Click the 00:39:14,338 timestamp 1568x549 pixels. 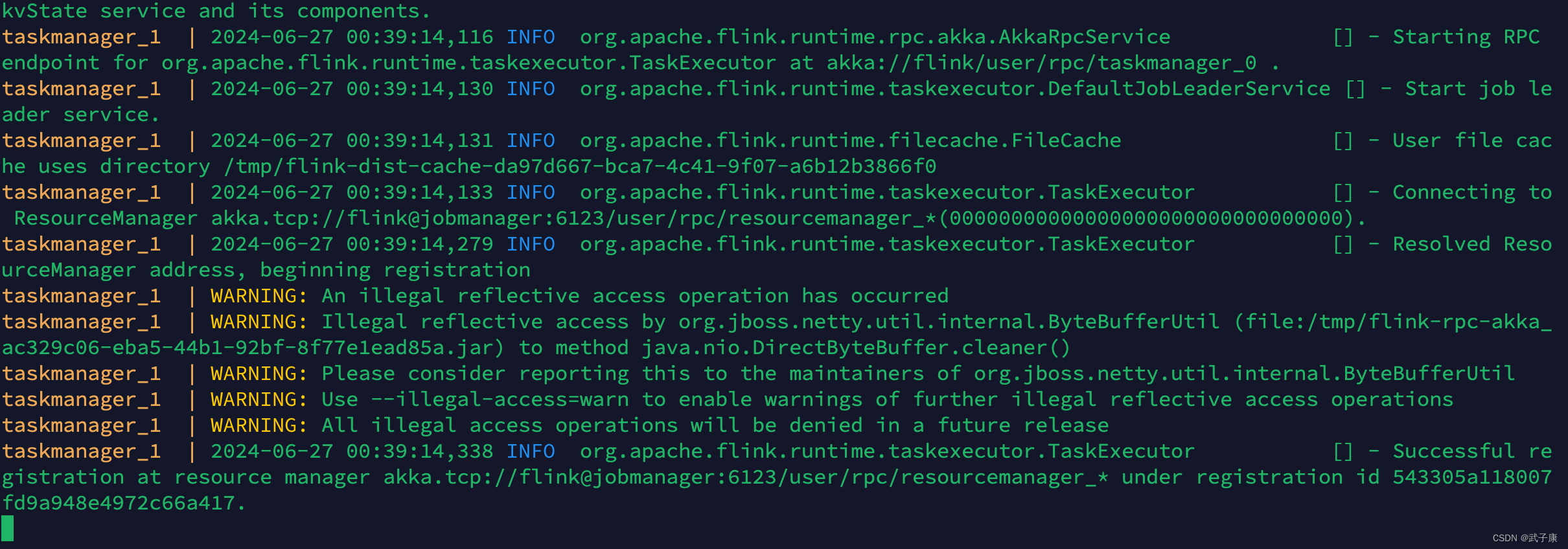click(419, 451)
